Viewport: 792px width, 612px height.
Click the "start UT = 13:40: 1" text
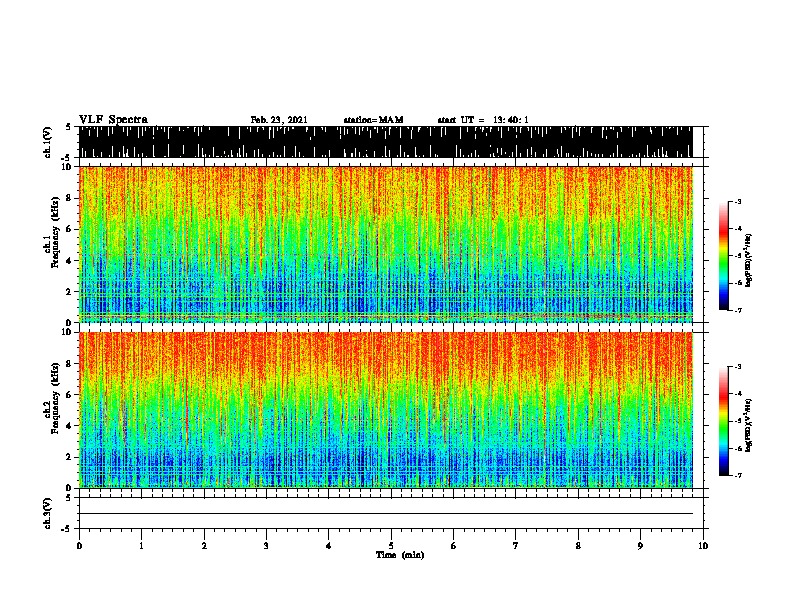coord(483,120)
